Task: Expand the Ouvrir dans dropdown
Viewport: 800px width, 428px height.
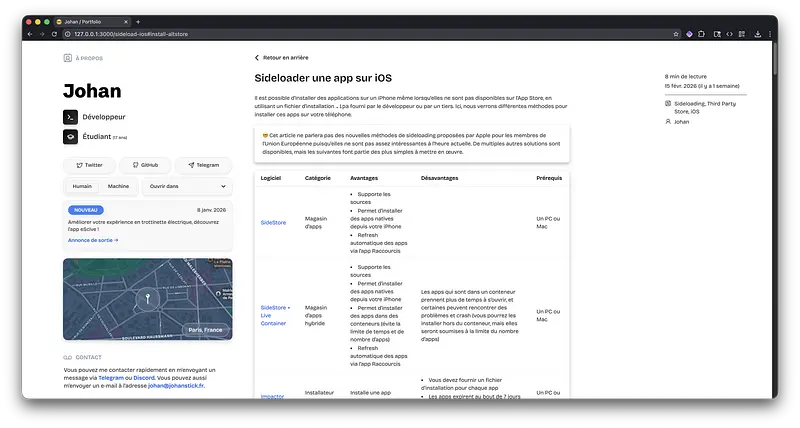Action: pyautogui.click(x=187, y=186)
